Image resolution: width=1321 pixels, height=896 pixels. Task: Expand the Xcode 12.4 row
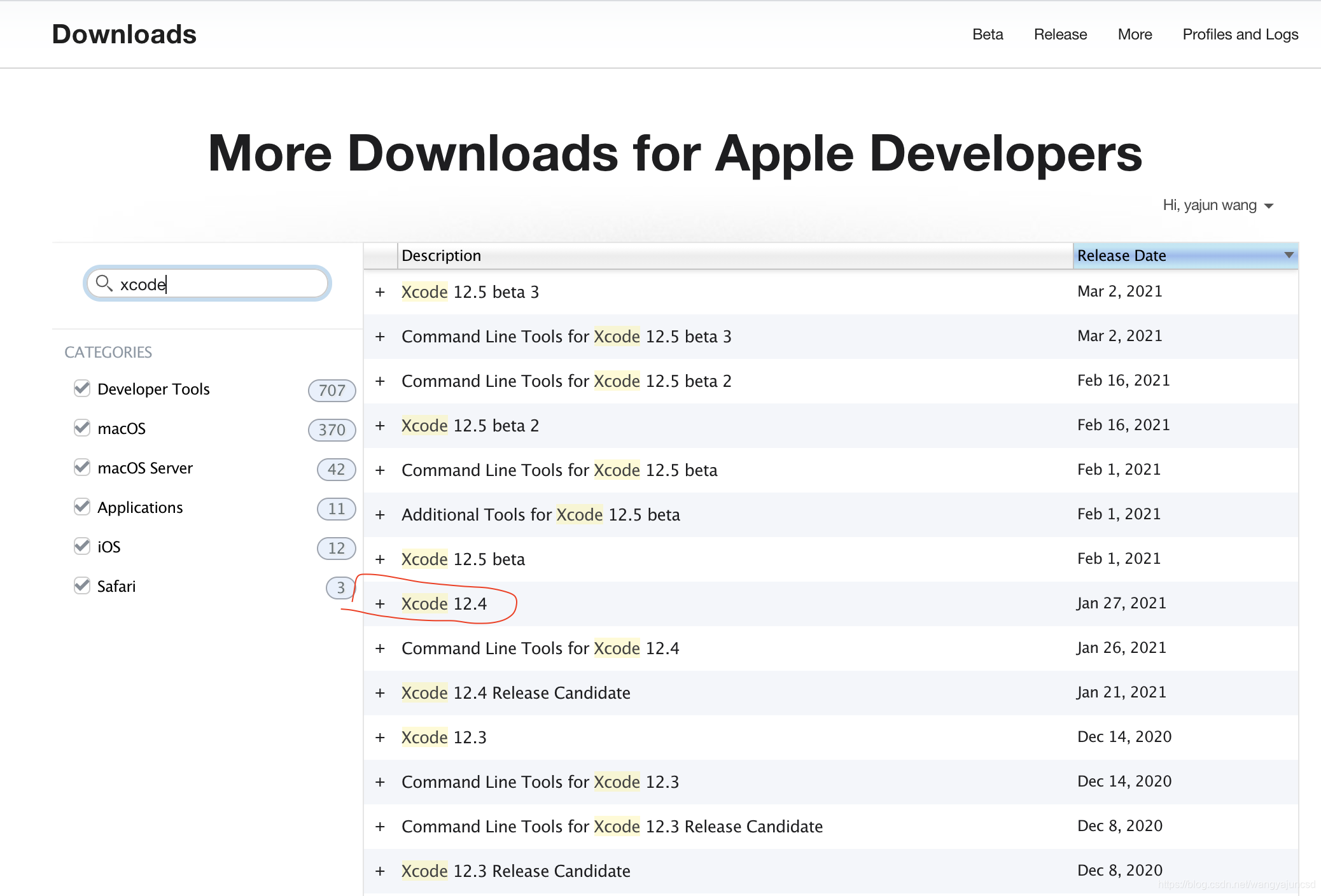coord(380,603)
